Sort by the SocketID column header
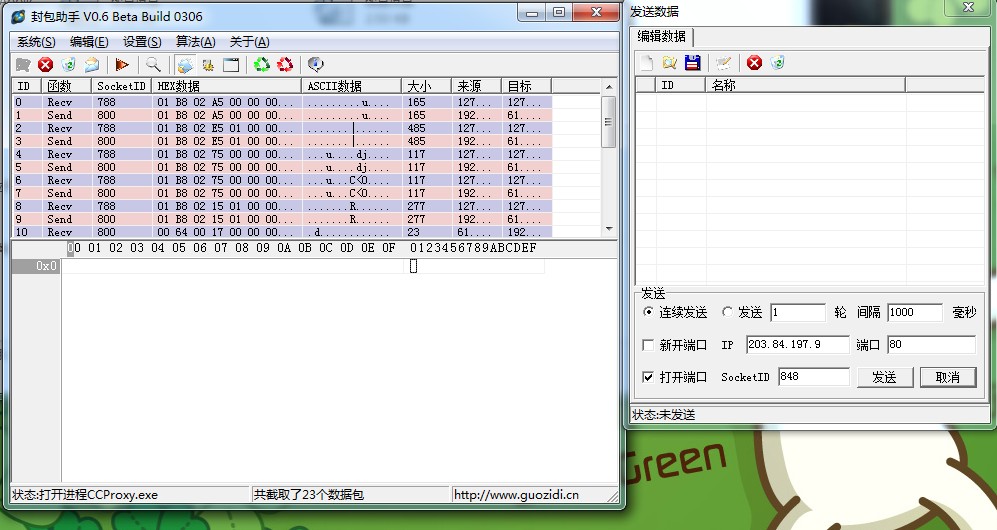The width and height of the screenshot is (997, 530). point(122,86)
